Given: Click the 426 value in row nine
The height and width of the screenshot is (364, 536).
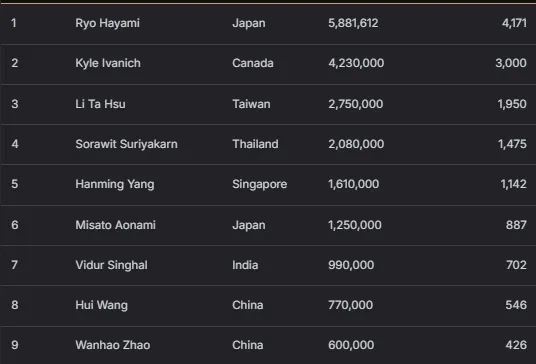Looking at the screenshot, I should click(x=516, y=345).
